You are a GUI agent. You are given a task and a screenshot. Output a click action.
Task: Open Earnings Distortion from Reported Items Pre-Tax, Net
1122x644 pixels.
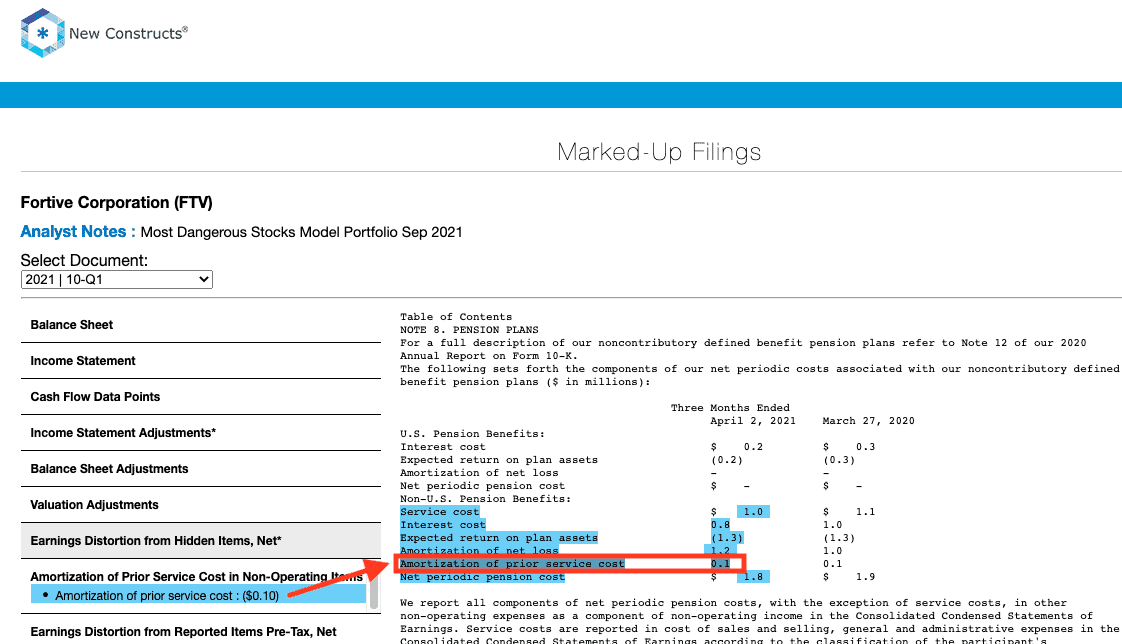(183, 632)
